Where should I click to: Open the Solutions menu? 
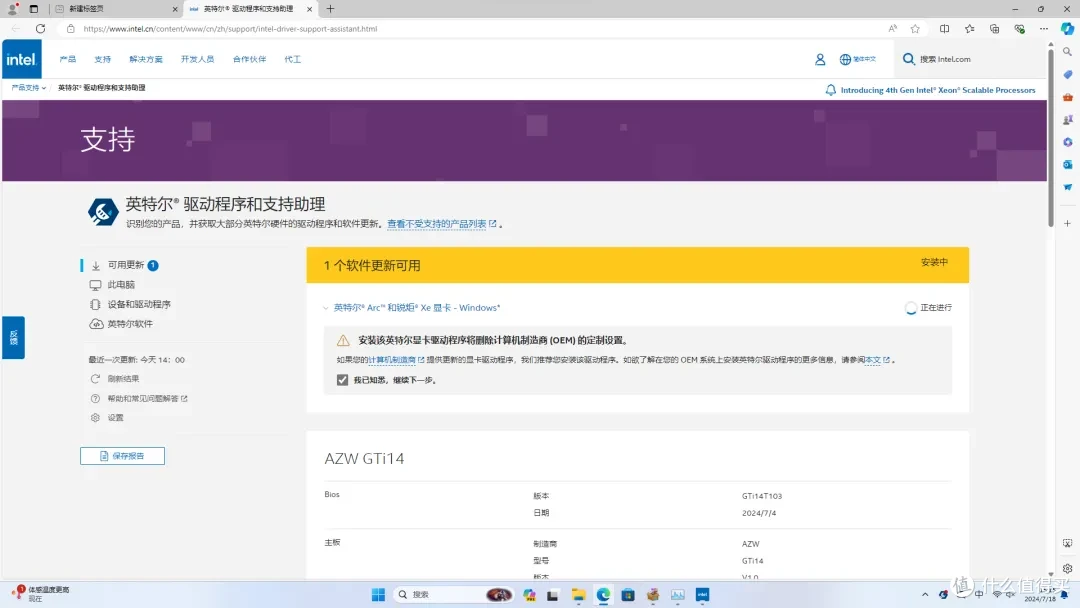pyautogui.click(x=146, y=59)
